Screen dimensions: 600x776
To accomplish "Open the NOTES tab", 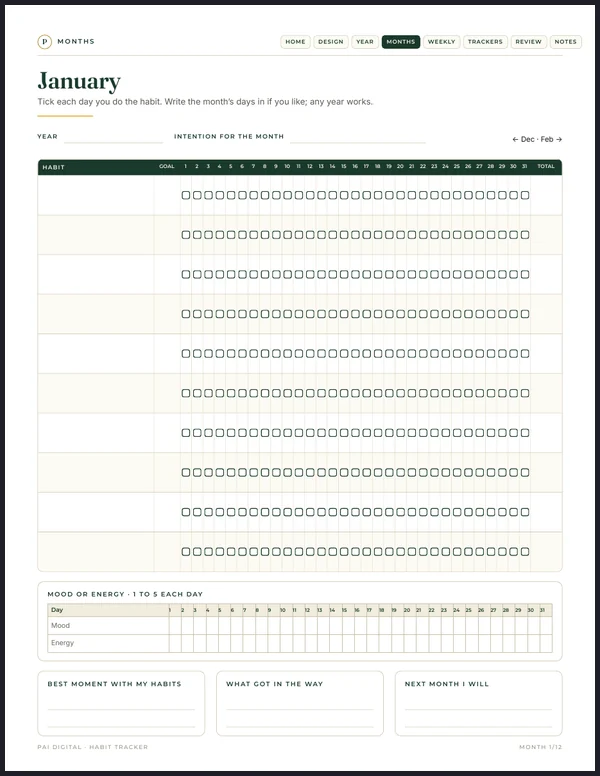I will coord(565,42).
